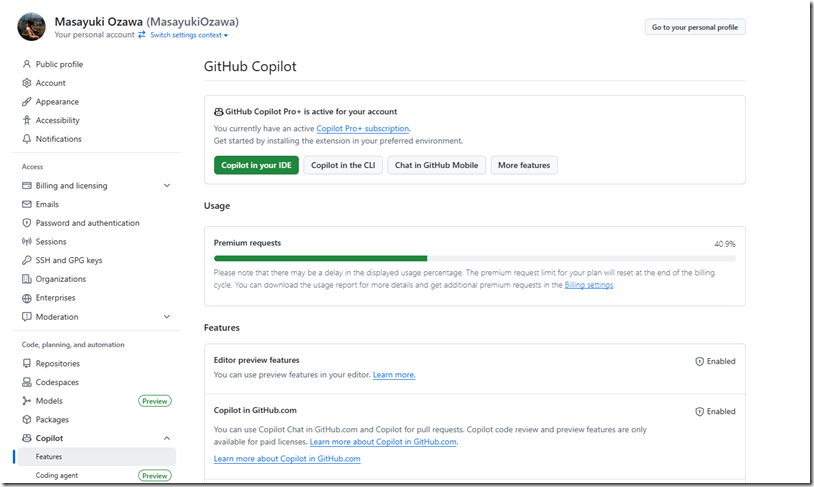Viewport: 814px width, 487px height.
Task: Click the Account gear icon
Action: tap(26, 83)
